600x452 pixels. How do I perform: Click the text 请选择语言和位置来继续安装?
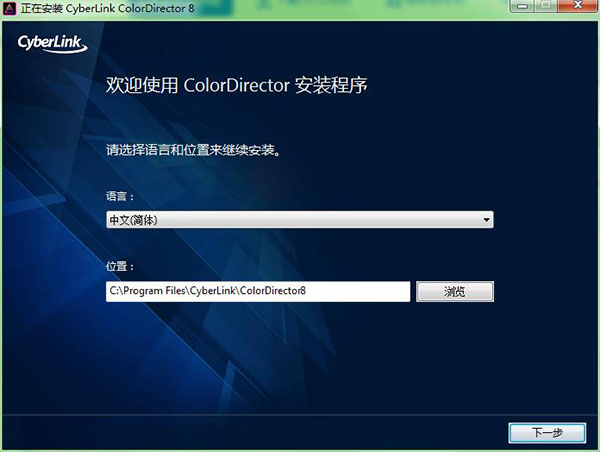coord(193,150)
